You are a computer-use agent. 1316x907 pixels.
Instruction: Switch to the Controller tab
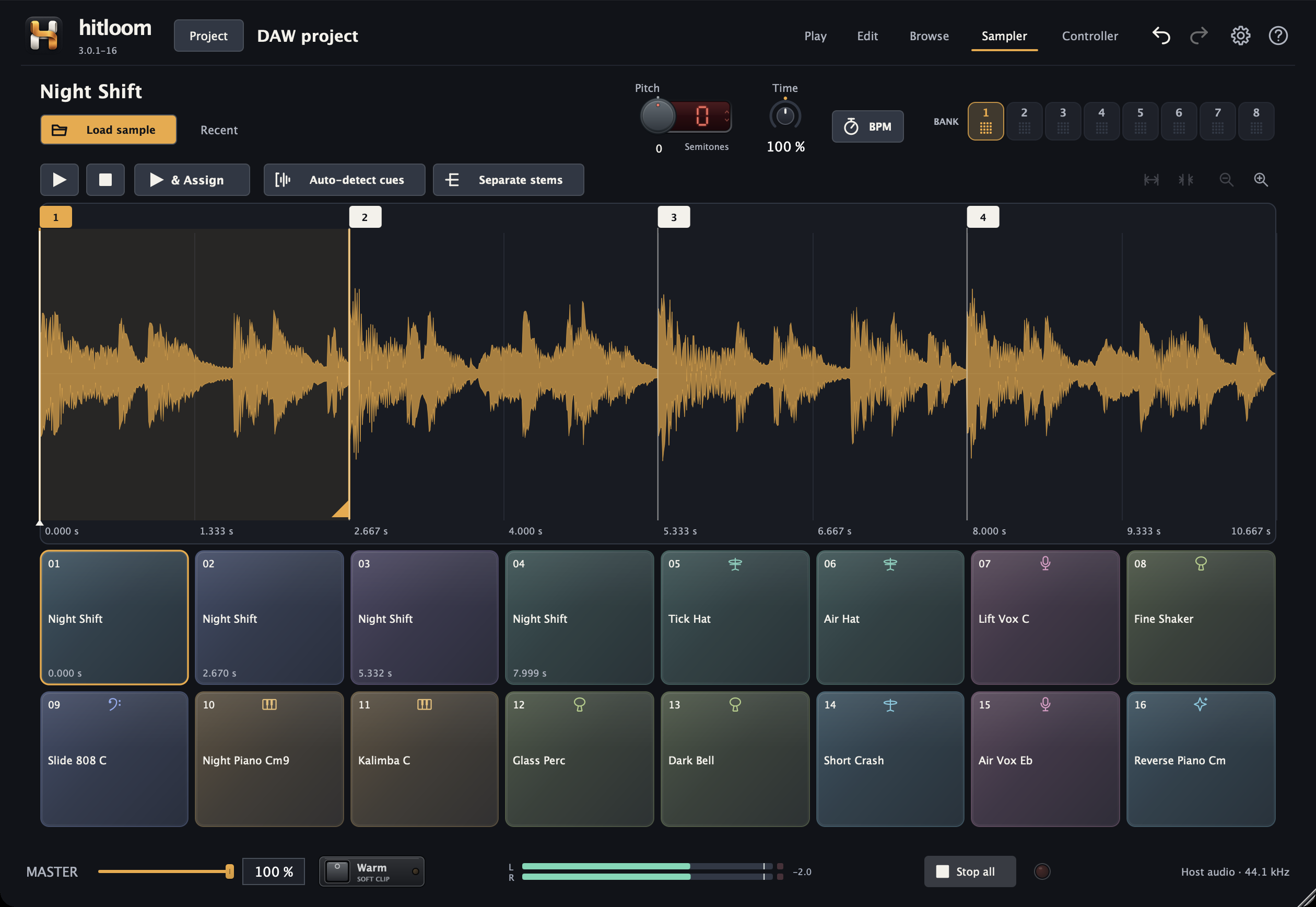pos(1089,36)
